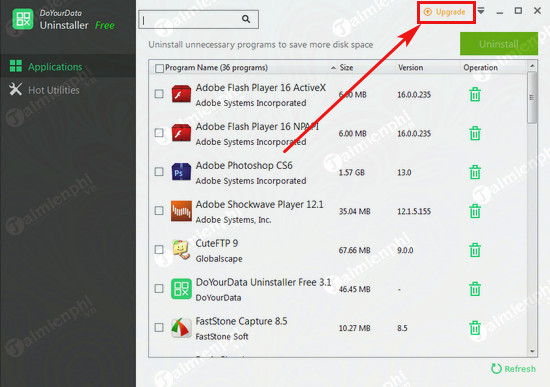Click the FastStone Capture program icon
Viewport: 550px width, 387px height.
point(181,328)
